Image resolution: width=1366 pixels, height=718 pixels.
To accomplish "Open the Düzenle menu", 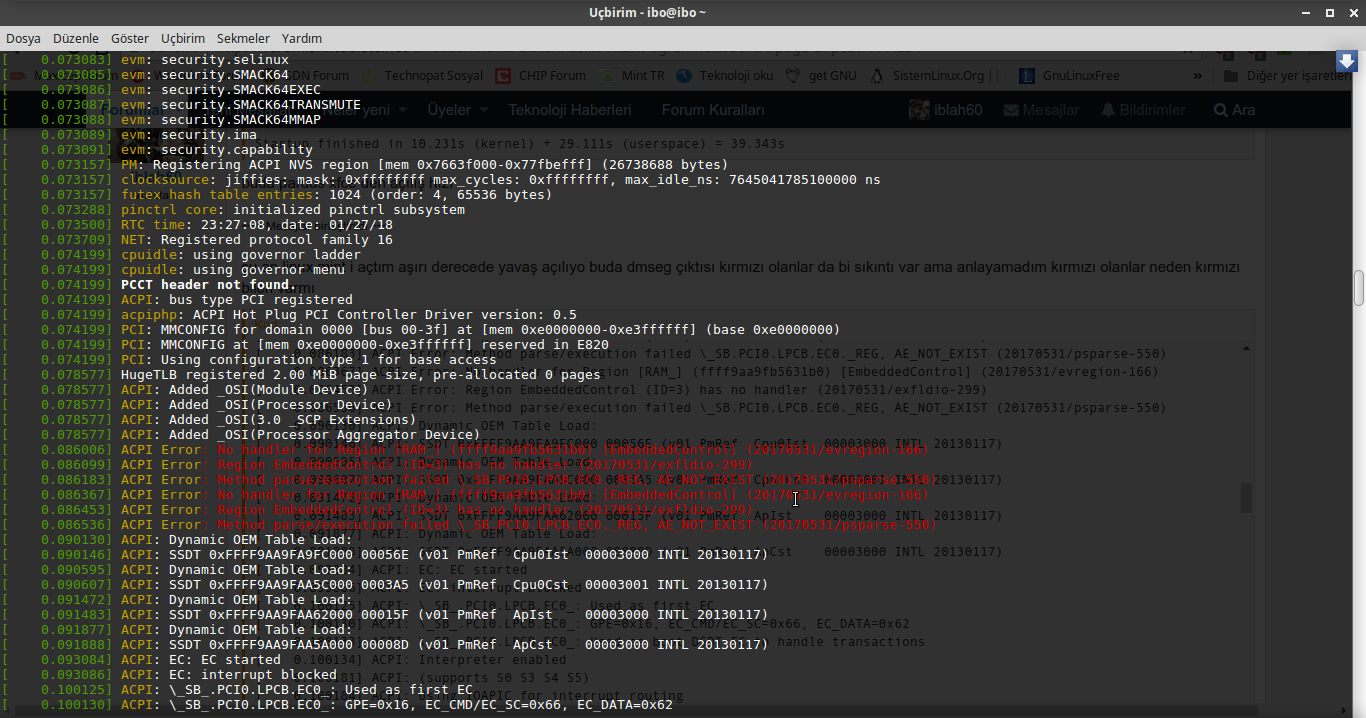I will click(76, 38).
